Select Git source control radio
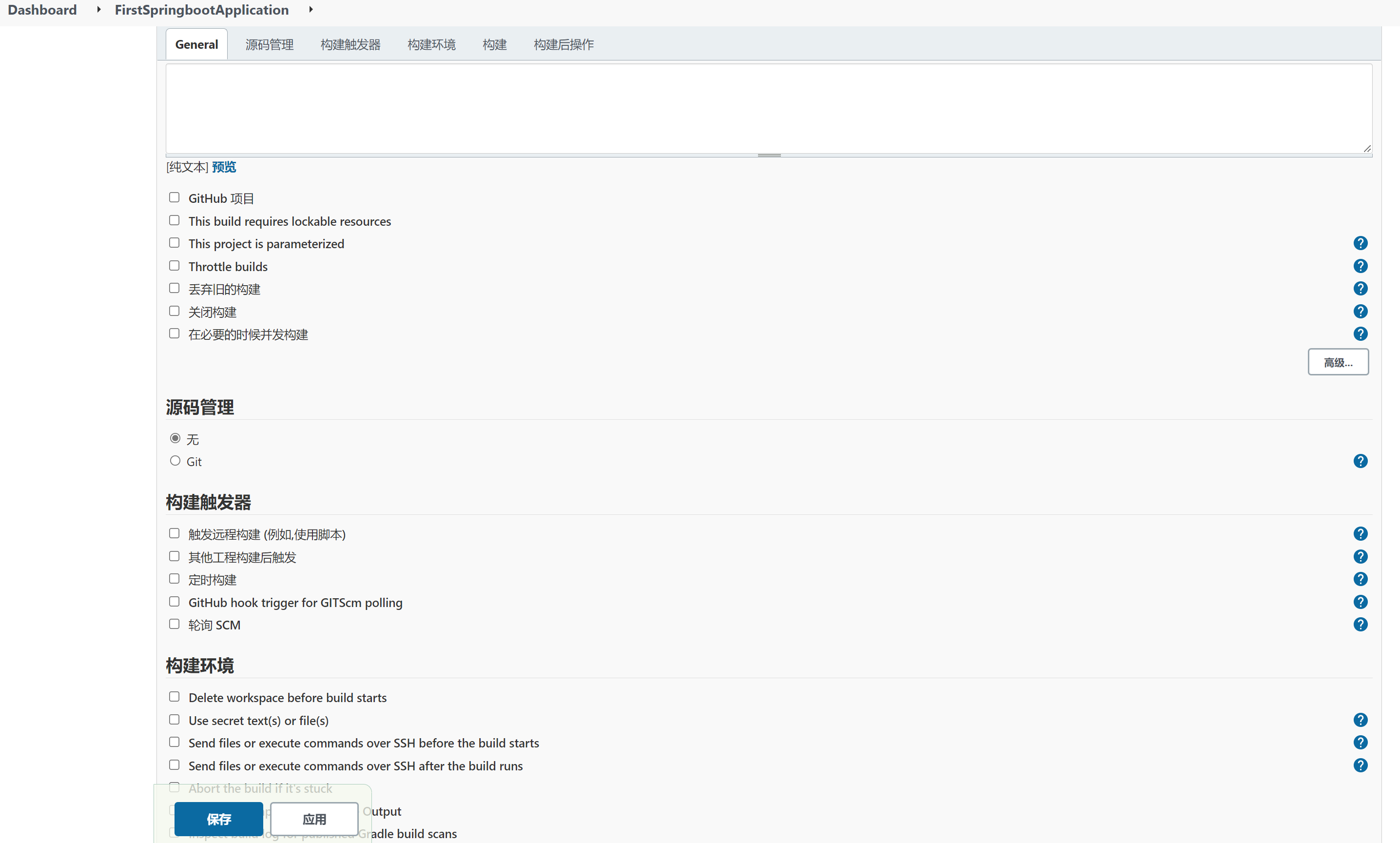This screenshot has height=843, width=1400. pyautogui.click(x=175, y=461)
